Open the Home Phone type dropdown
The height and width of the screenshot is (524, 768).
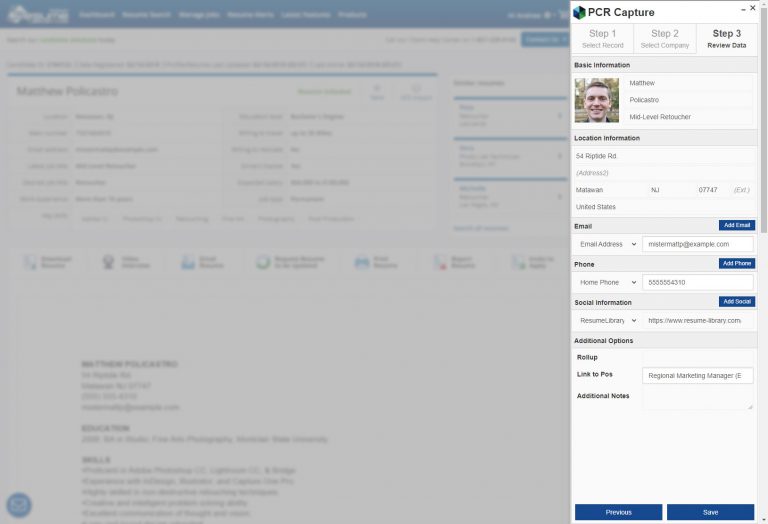(x=607, y=283)
